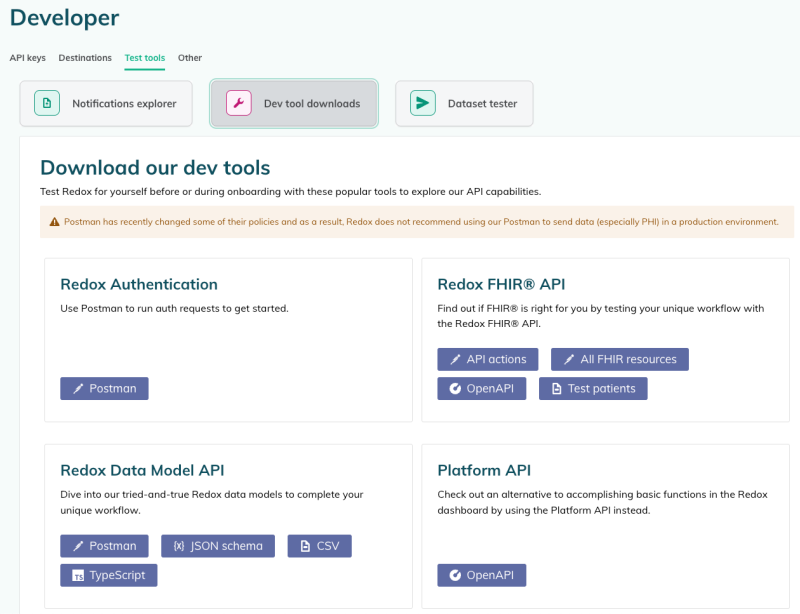
Task: Download FHIR API actions collection
Action: point(487,359)
